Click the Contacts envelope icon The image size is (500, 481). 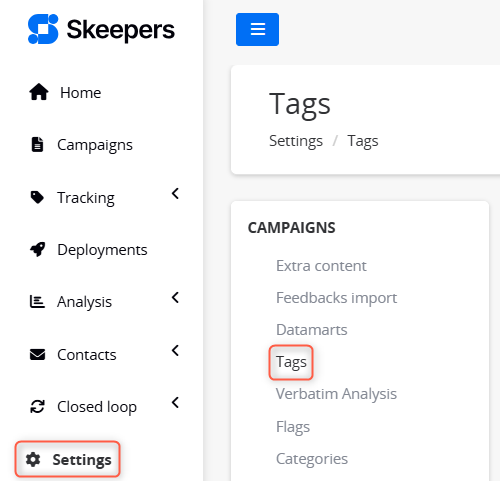(37, 354)
